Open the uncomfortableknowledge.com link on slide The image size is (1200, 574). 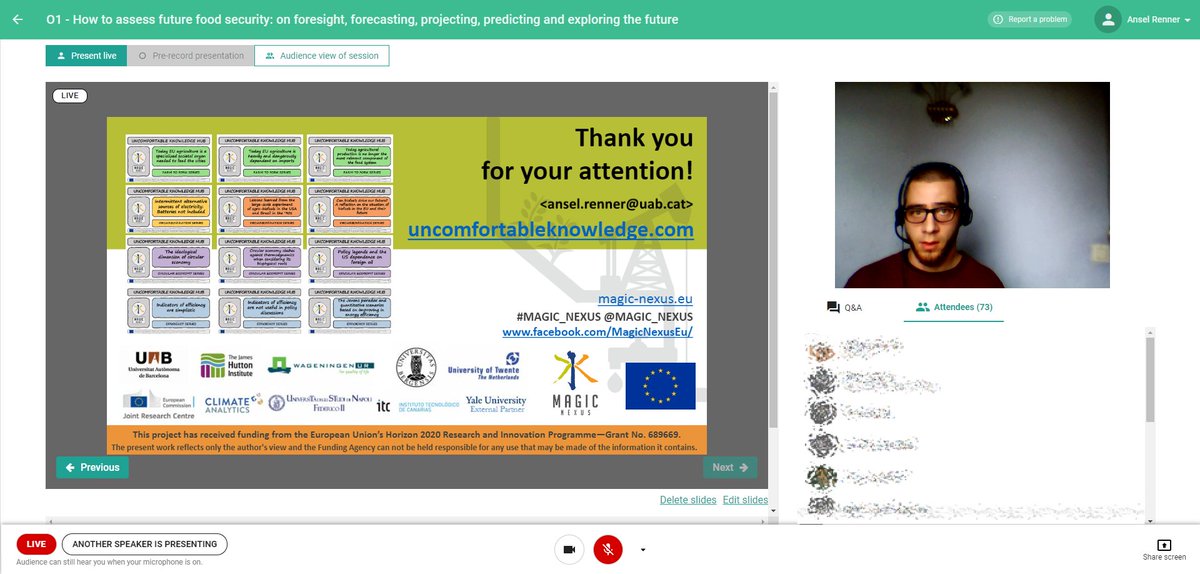(550, 229)
